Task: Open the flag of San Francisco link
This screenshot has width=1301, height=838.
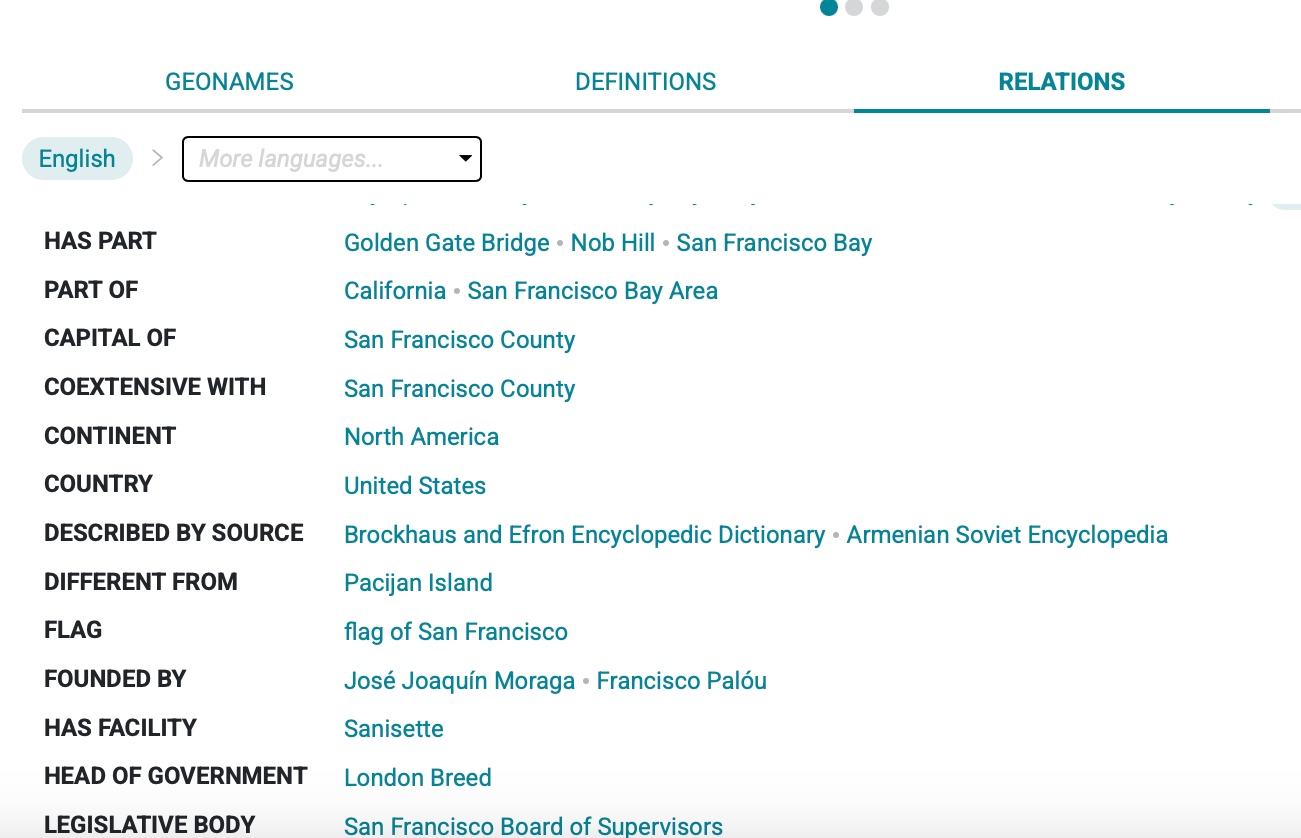Action: tap(456, 632)
